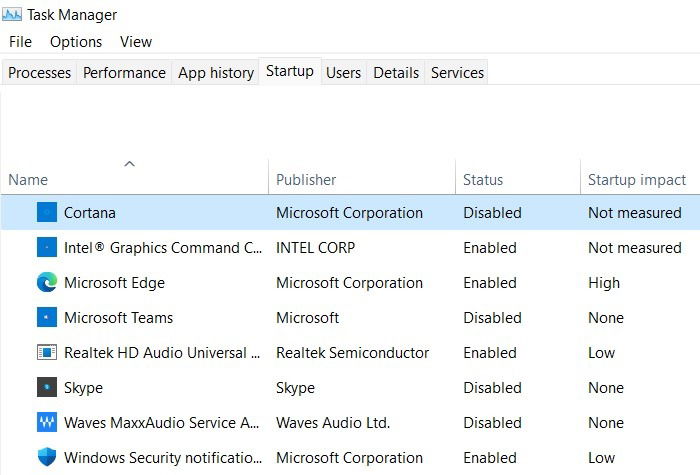Sort by the Startup impact column
The height and width of the screenshot is (475, 700).
click(637, 179)
